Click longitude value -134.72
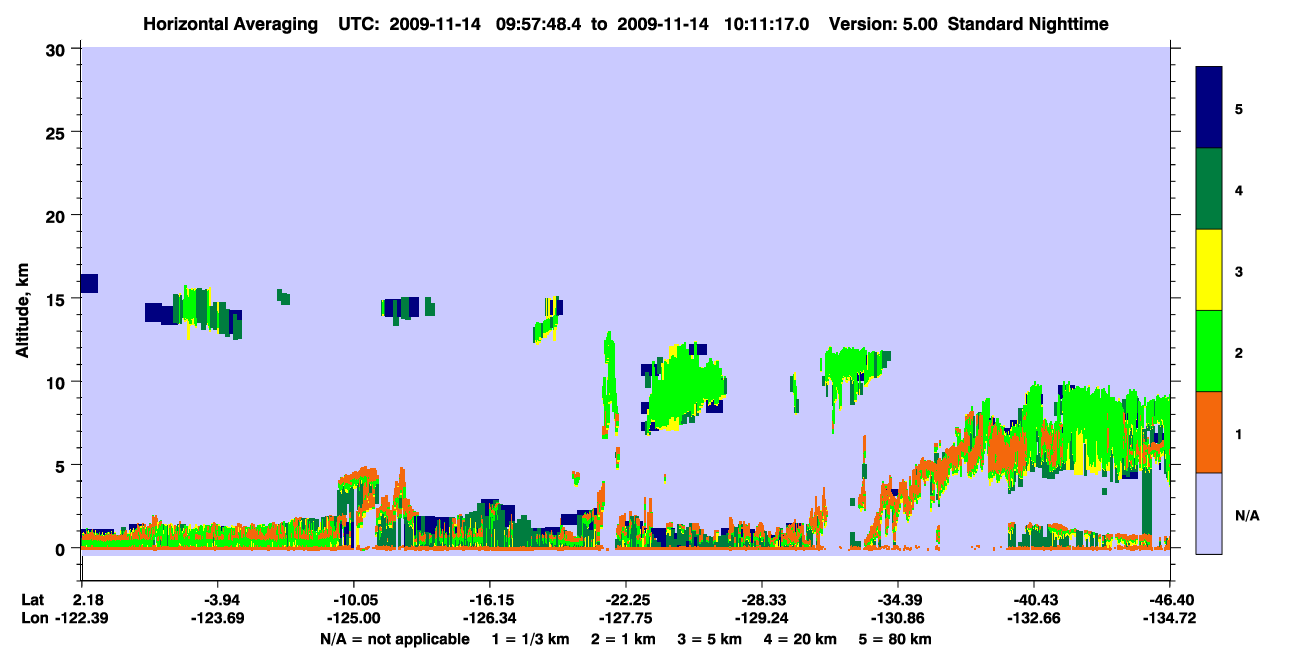Screen dimensions: 1300x667 1170,618
